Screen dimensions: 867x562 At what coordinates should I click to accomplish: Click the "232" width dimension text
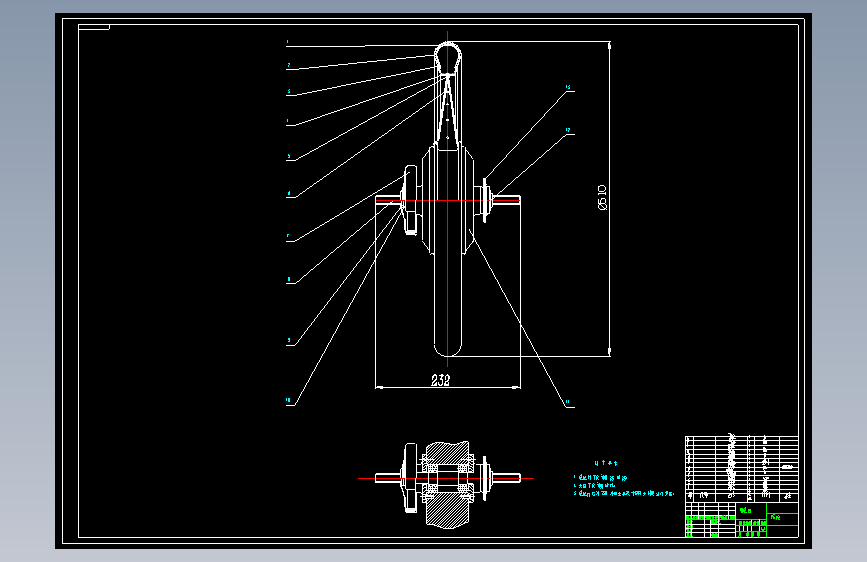point(441,380)
